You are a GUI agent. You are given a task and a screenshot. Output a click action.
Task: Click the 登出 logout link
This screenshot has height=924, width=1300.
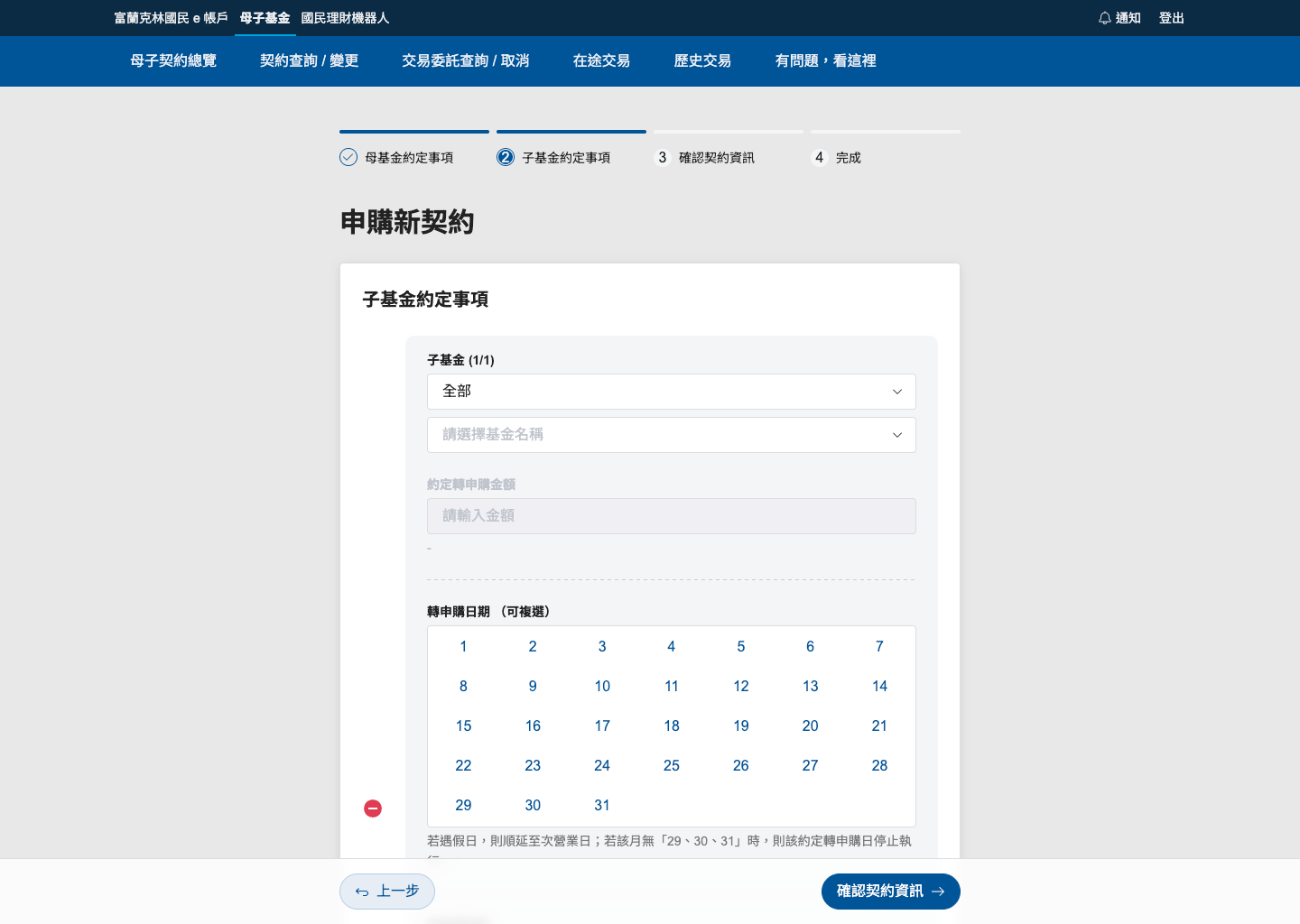coord(1172,18)
